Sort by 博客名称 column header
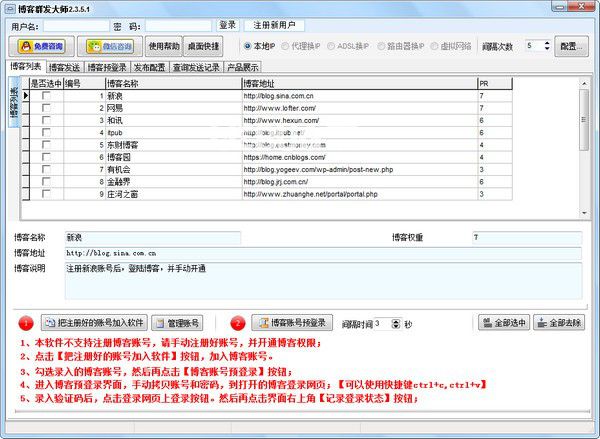This screenshot has height=439, width=600. click(x=173, y=83)
